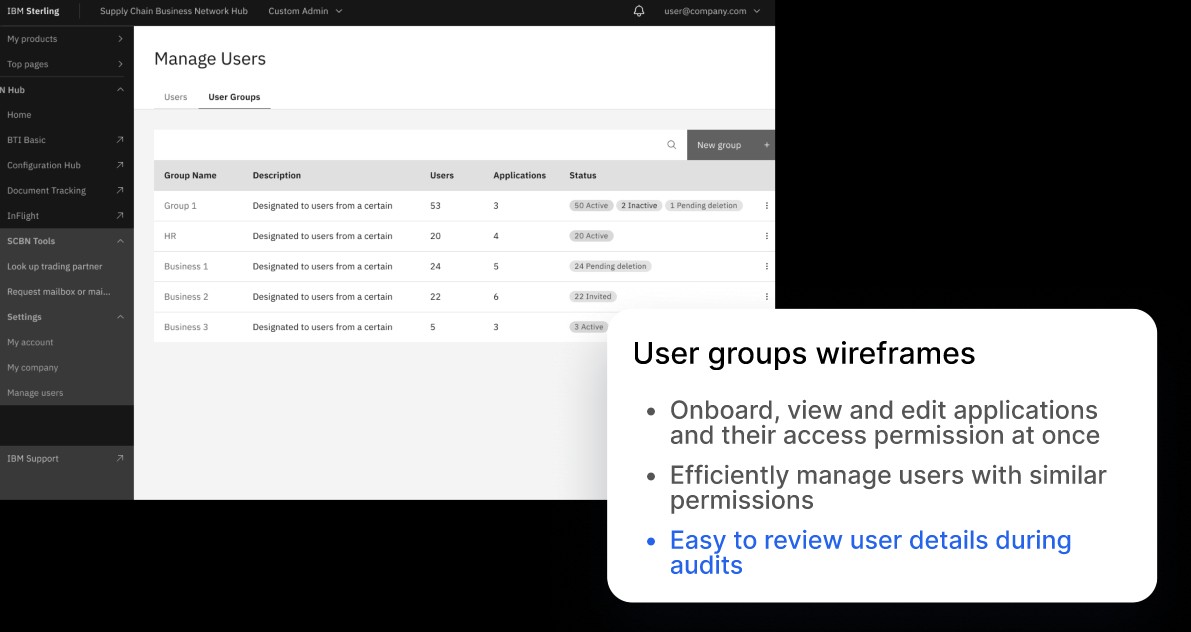1191x632 pixels.
Task: Switch to the Users tab
Action: 175,97
